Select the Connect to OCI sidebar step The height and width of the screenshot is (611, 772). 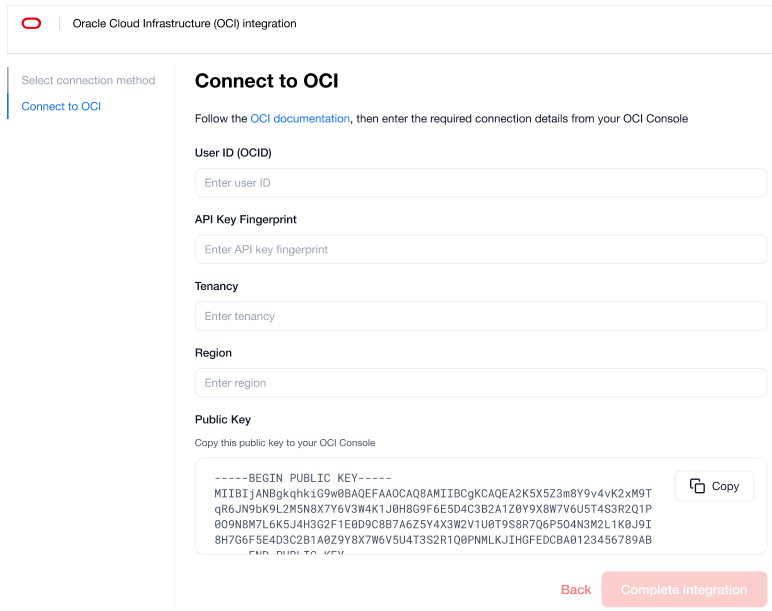point(61,106)
